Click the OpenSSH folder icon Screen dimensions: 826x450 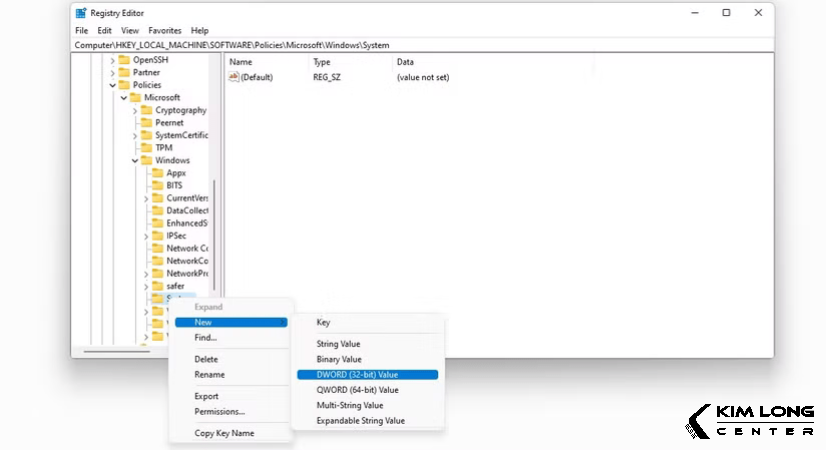point(123,60)
